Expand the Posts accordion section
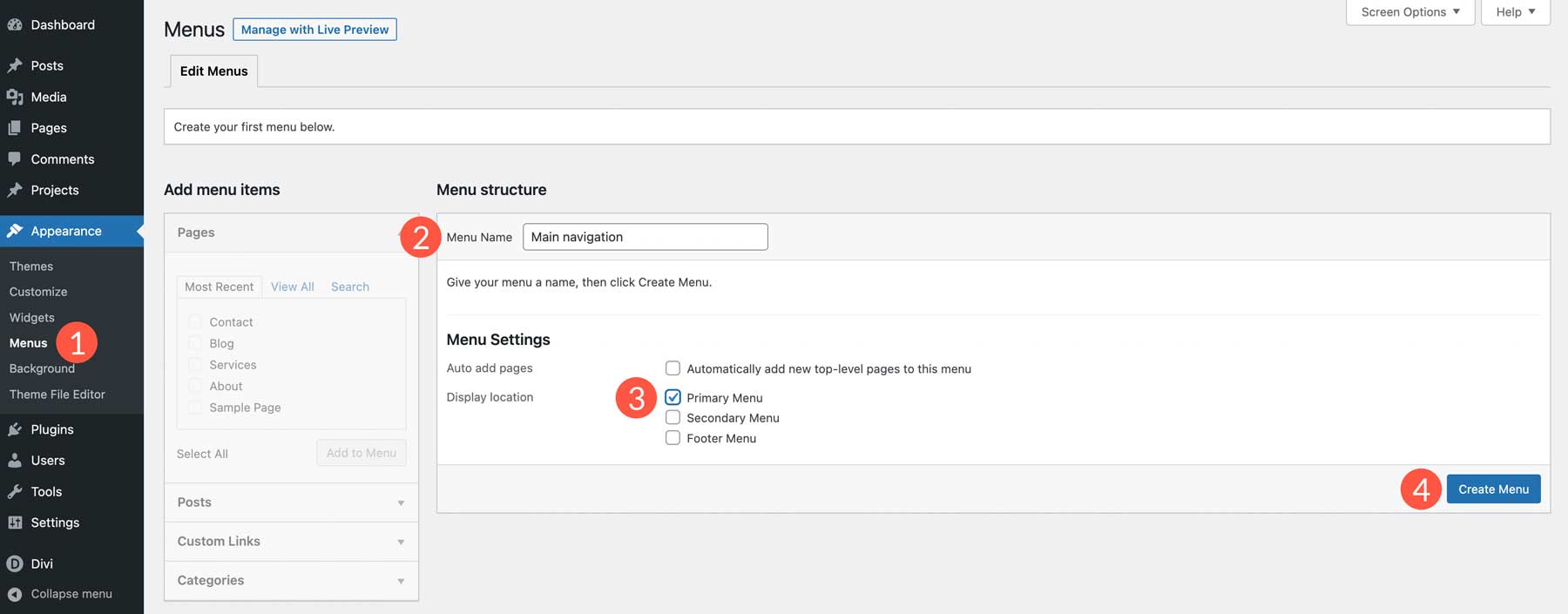 291,503
